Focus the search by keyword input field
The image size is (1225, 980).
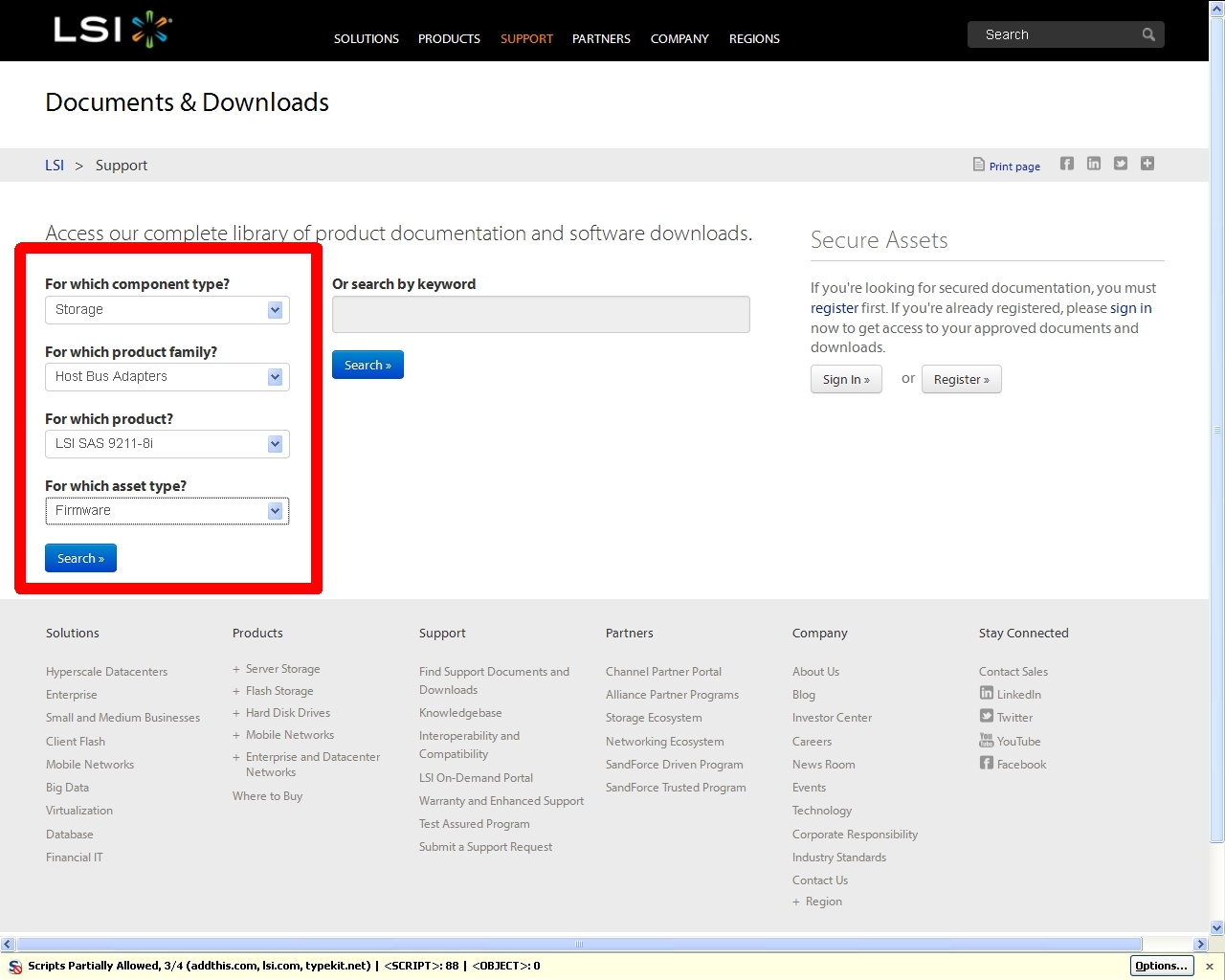541,315
